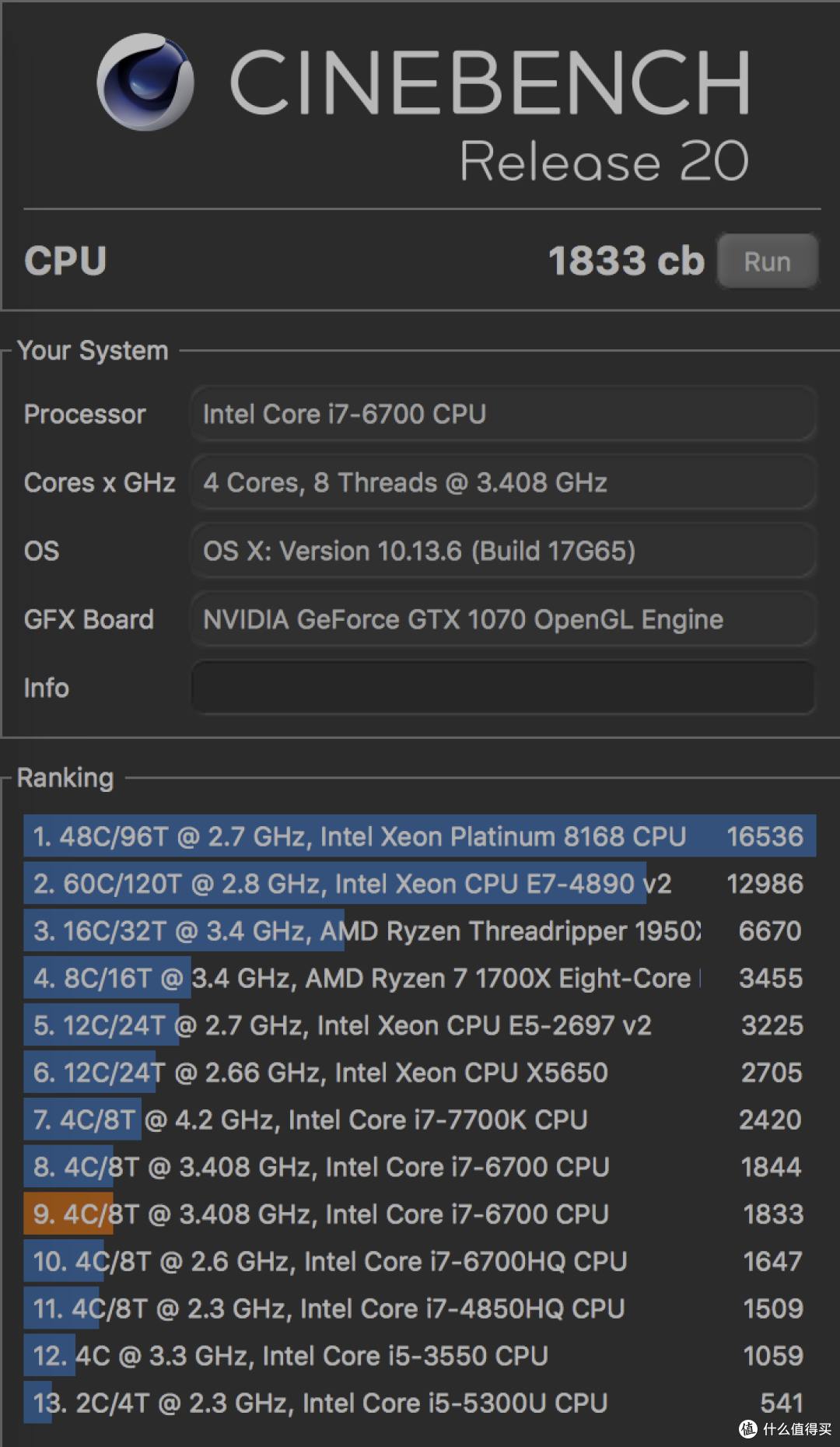The height and width of the screenshot is (1447, 840).
Task: Select the Ryzen Threadripper 1950X ranking row
Action: [420, 930]
